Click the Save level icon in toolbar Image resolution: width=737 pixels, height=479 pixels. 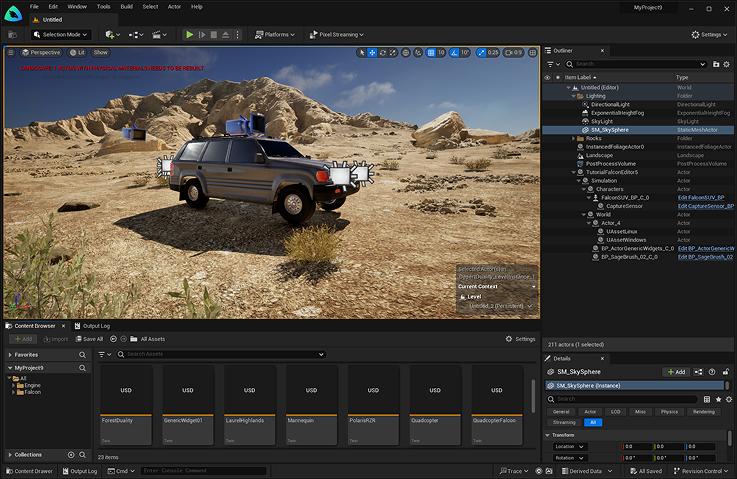[x=13, y=35]
